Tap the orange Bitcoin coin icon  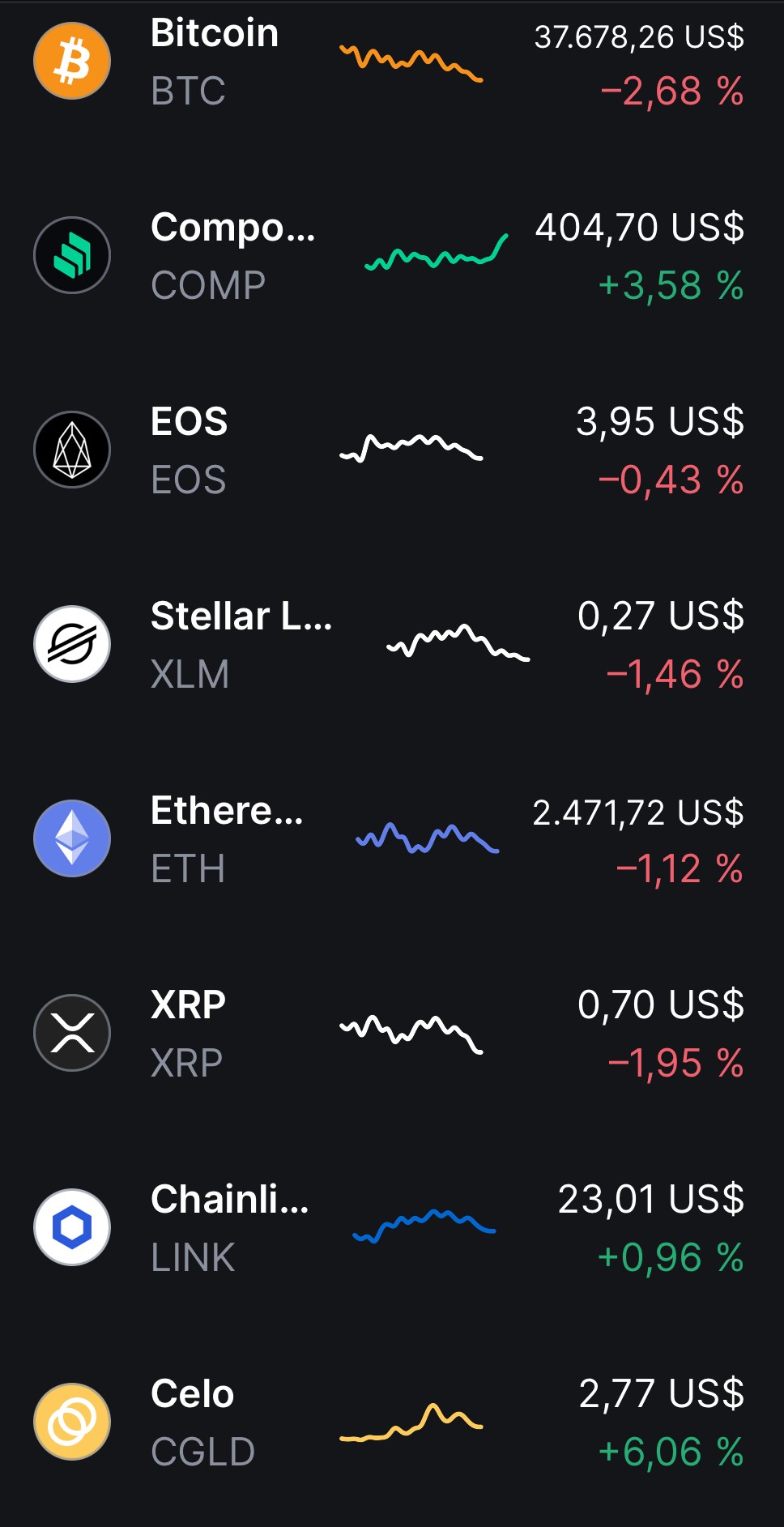72,61
